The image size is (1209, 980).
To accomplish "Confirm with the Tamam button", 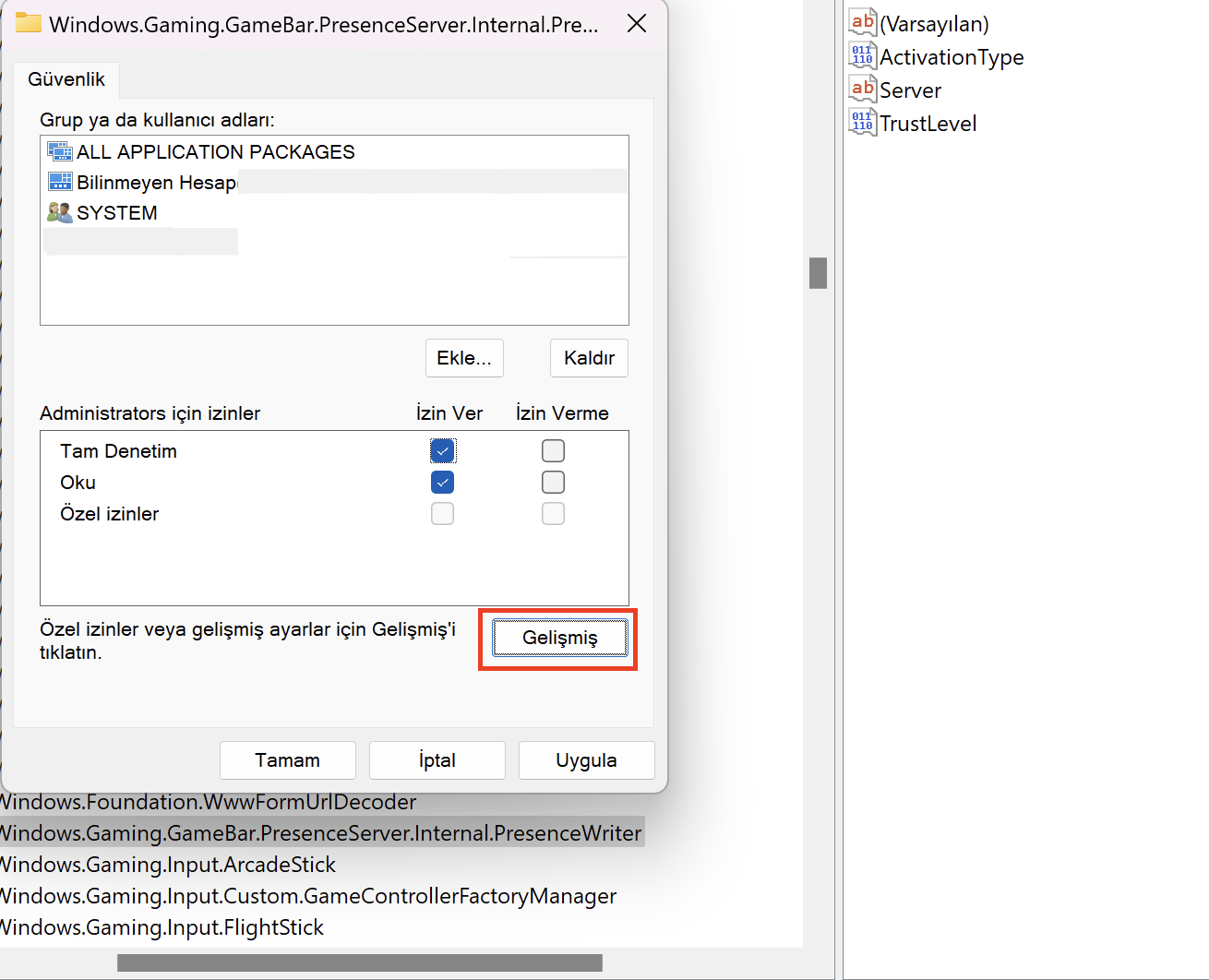I will click(x=288, y=760).
